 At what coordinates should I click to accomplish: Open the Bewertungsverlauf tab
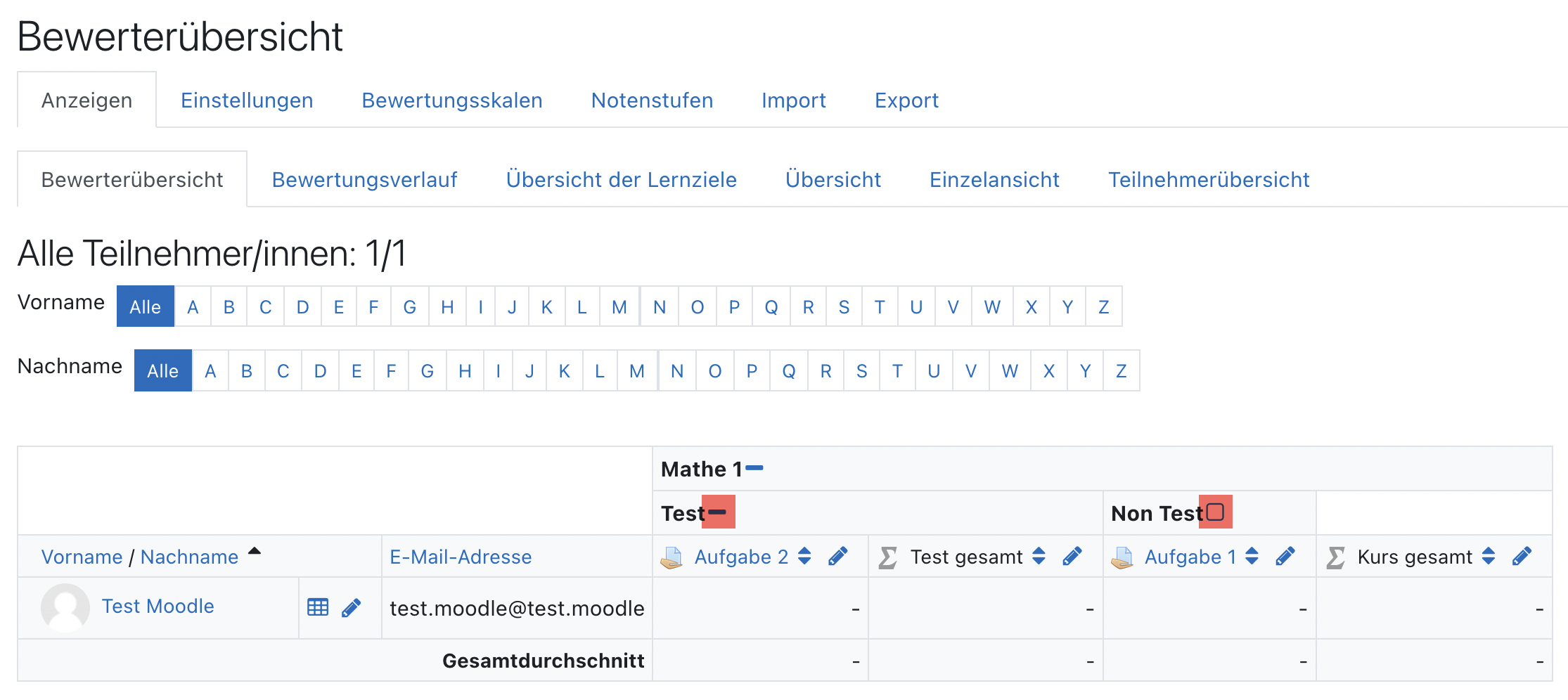click(x=364, y=180)
